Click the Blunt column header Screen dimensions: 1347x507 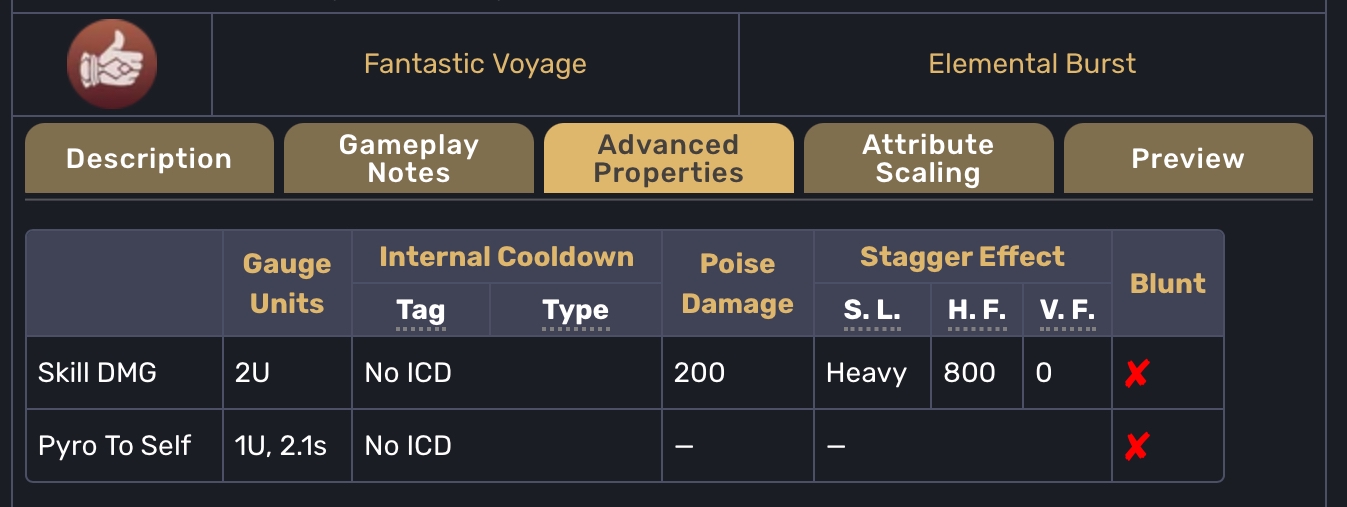tap(1168, 284)
